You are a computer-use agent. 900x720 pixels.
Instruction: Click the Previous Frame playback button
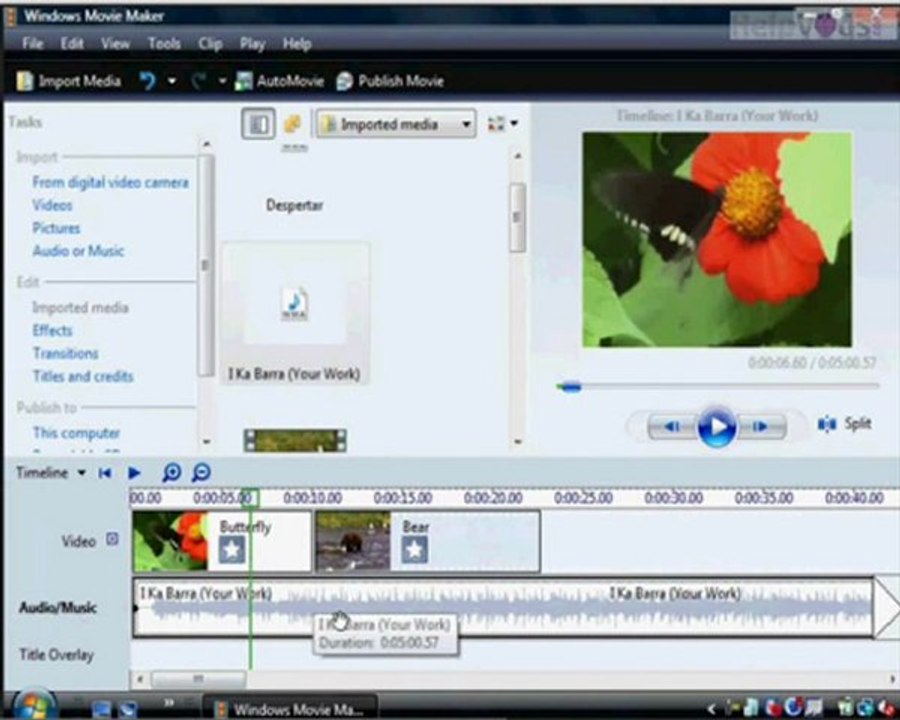pyautogui.click(x=673, y=426)
